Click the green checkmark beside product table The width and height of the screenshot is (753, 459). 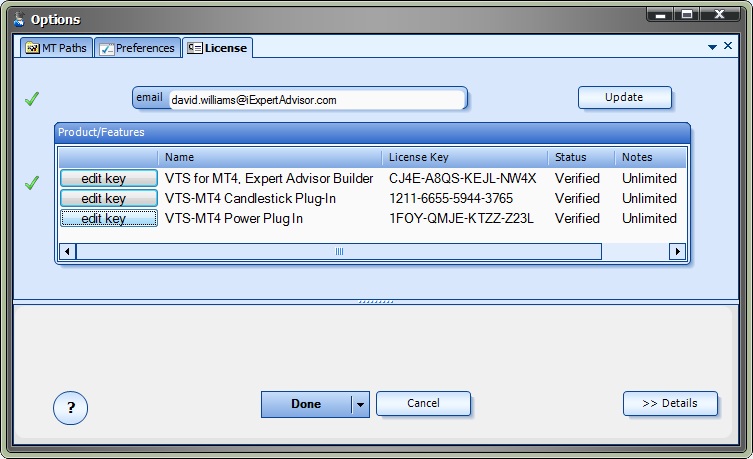[32, 182]
